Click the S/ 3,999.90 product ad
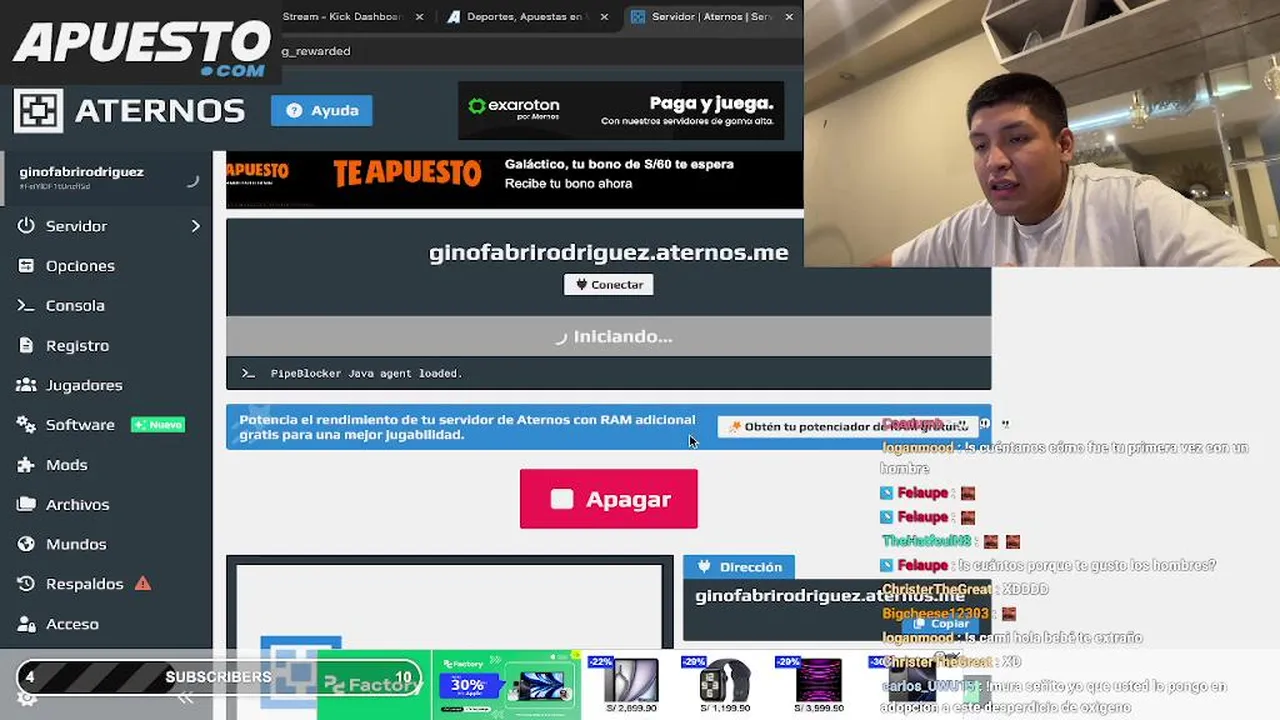Image resolution: width=1280 pixels, height=720 pixels. point(818,685)
